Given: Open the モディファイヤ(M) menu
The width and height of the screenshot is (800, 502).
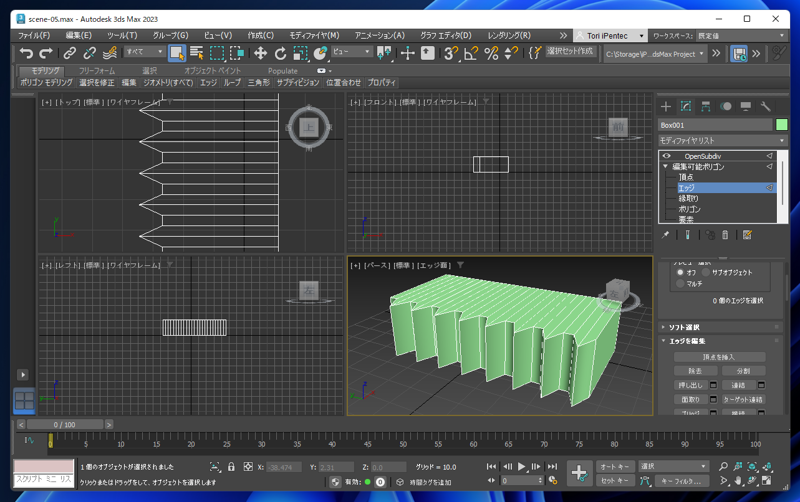Looking at the screenshot, I should point(314,35).
